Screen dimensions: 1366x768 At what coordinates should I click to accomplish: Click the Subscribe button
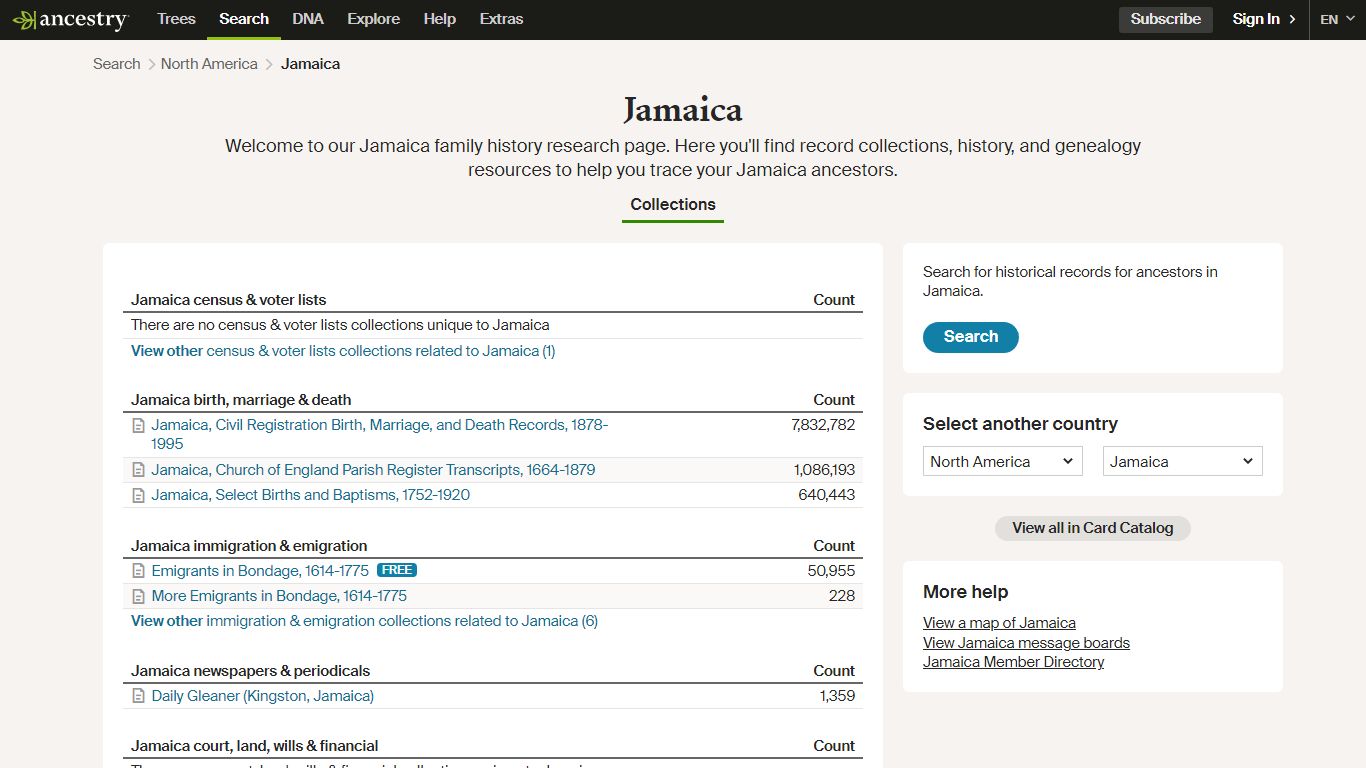tap(1166, 19)
